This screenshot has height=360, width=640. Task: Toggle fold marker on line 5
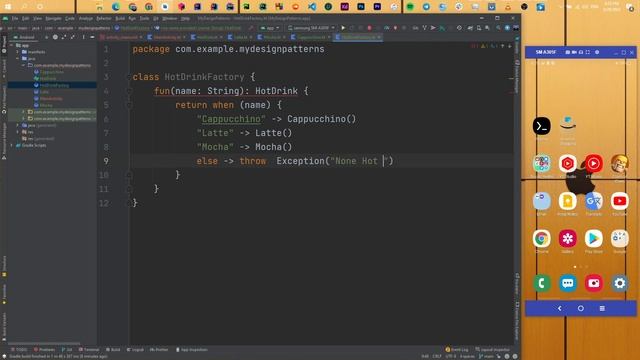tap(129, 105)
